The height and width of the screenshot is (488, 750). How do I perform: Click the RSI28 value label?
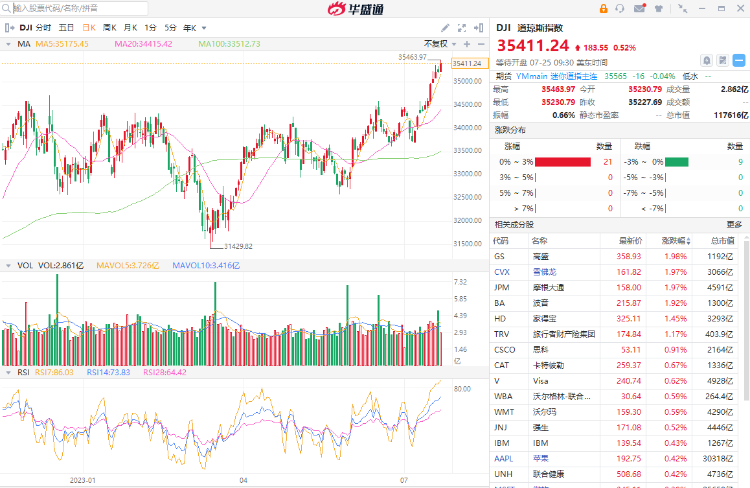point(165,372)
